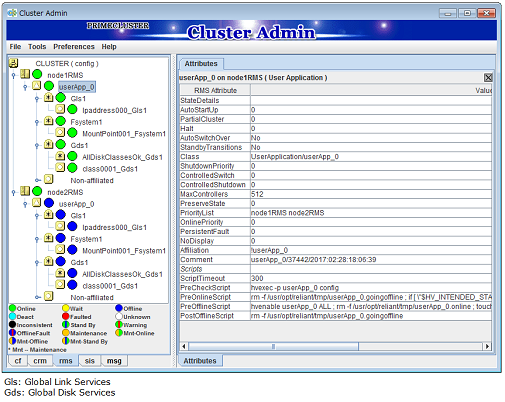Click the Comment attribute value cell
This screenshot has height=402, width=505.
[371, 260]
